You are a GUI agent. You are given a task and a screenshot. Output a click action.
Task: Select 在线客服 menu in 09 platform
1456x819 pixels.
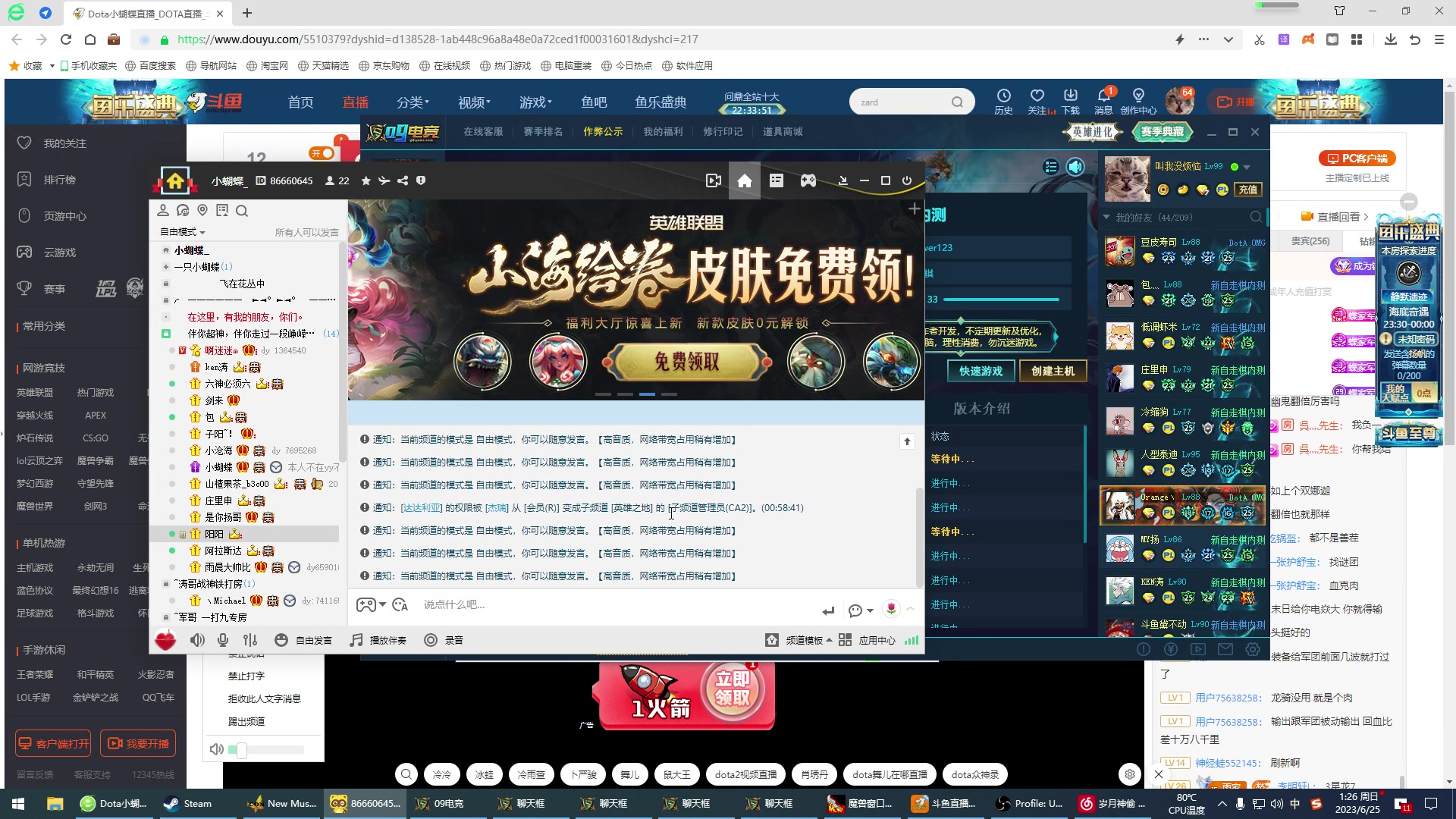pyautogui.click(x=483, y=132)
